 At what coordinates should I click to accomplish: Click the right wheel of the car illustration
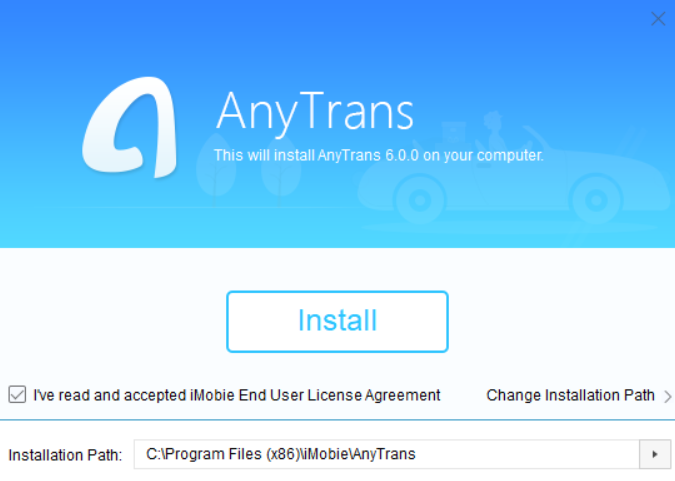tap(596, 200)
